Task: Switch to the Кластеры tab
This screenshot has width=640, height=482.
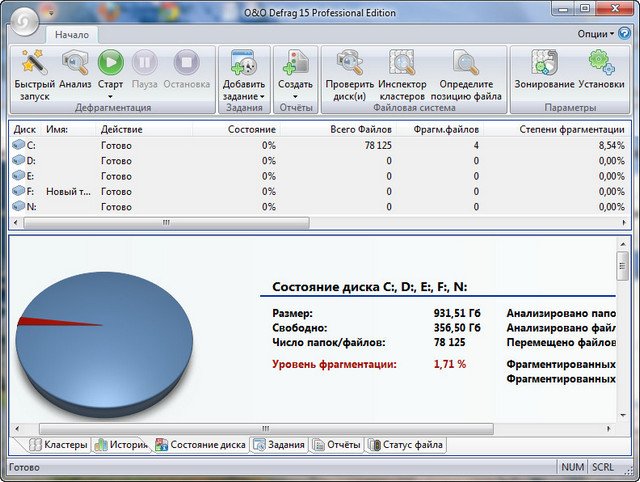Action: 59,445
